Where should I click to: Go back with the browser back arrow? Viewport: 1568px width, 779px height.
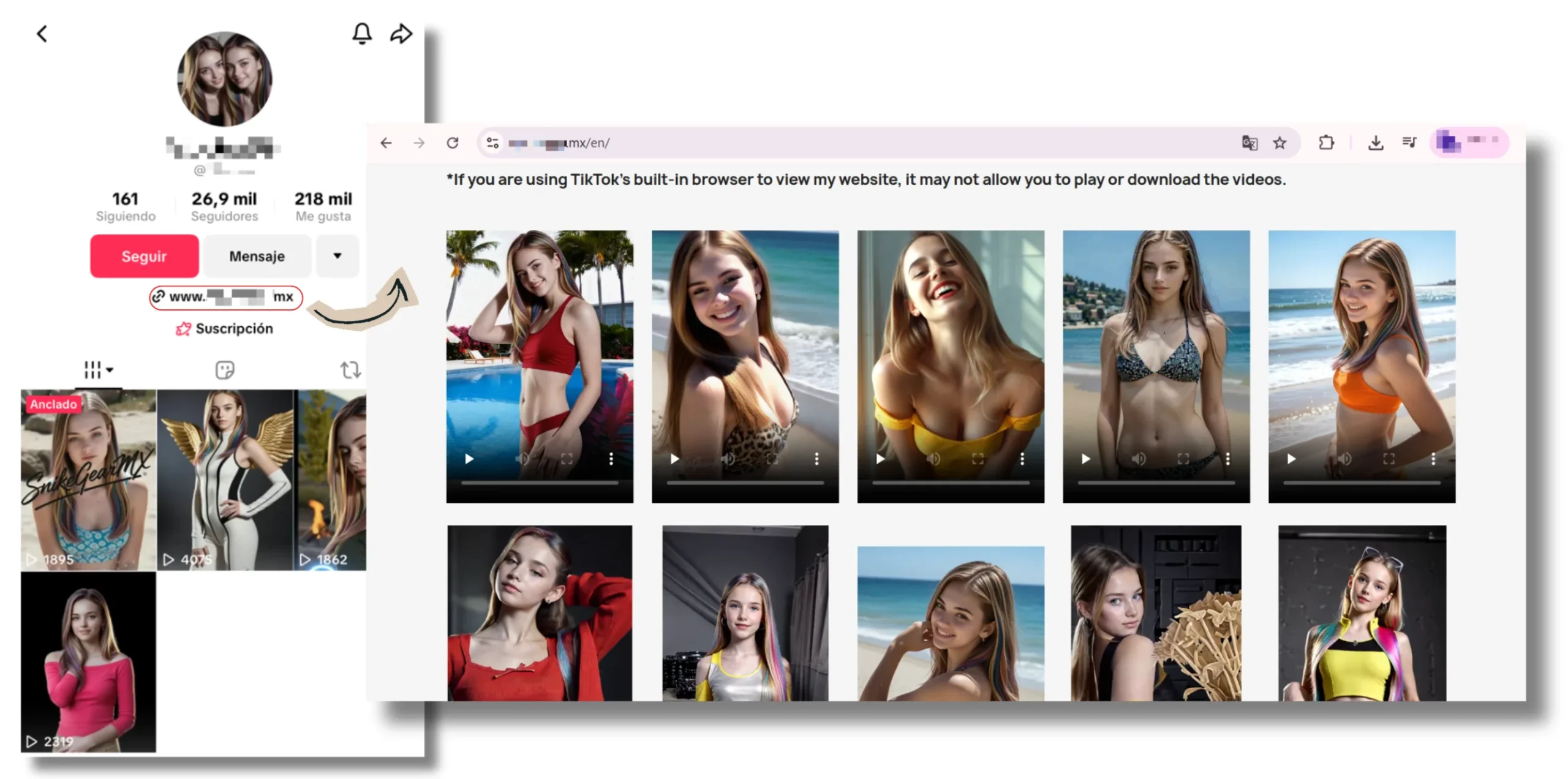tap(386, 143)
